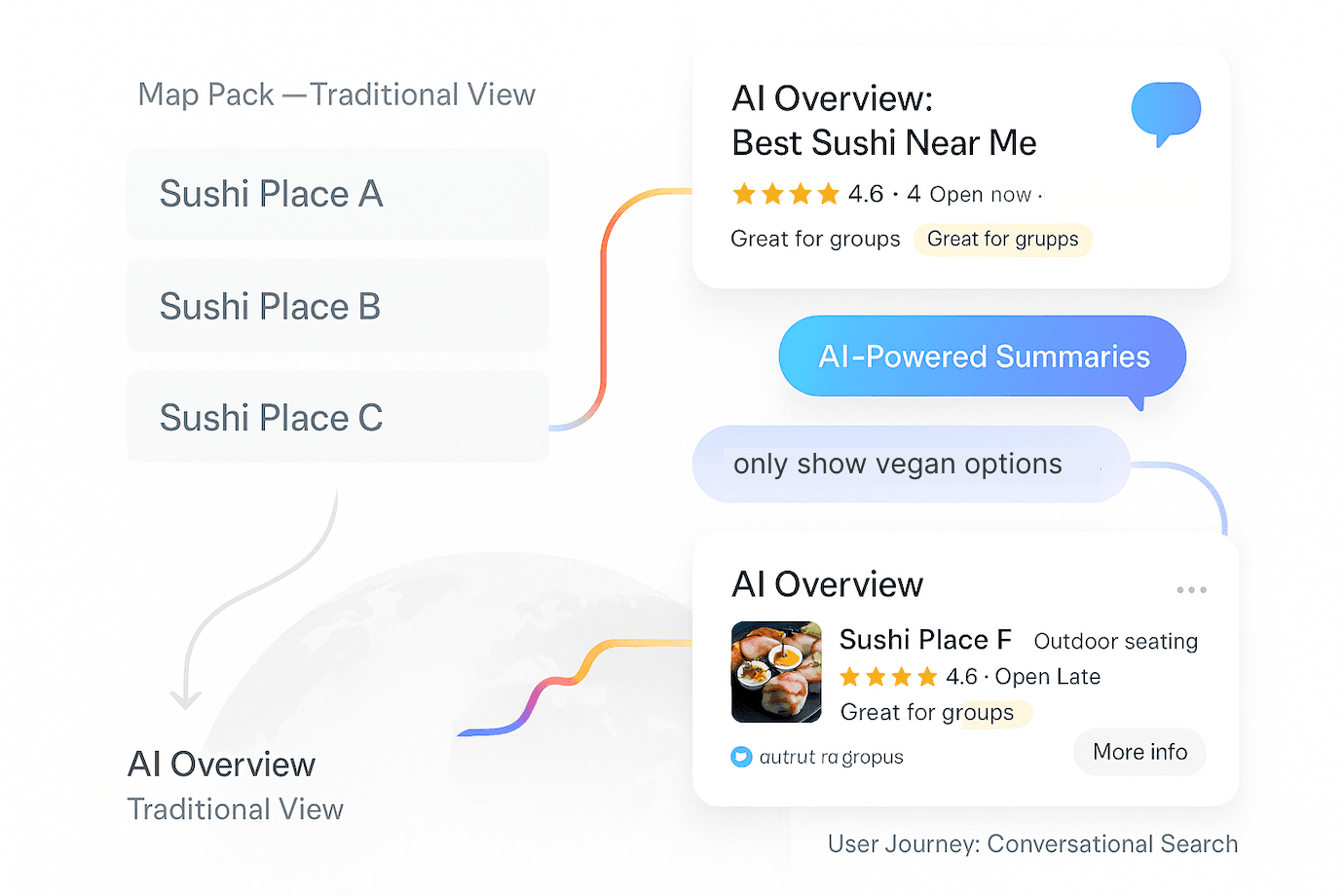Open the Sushi Place F photo thumbnail

[776, 672]
